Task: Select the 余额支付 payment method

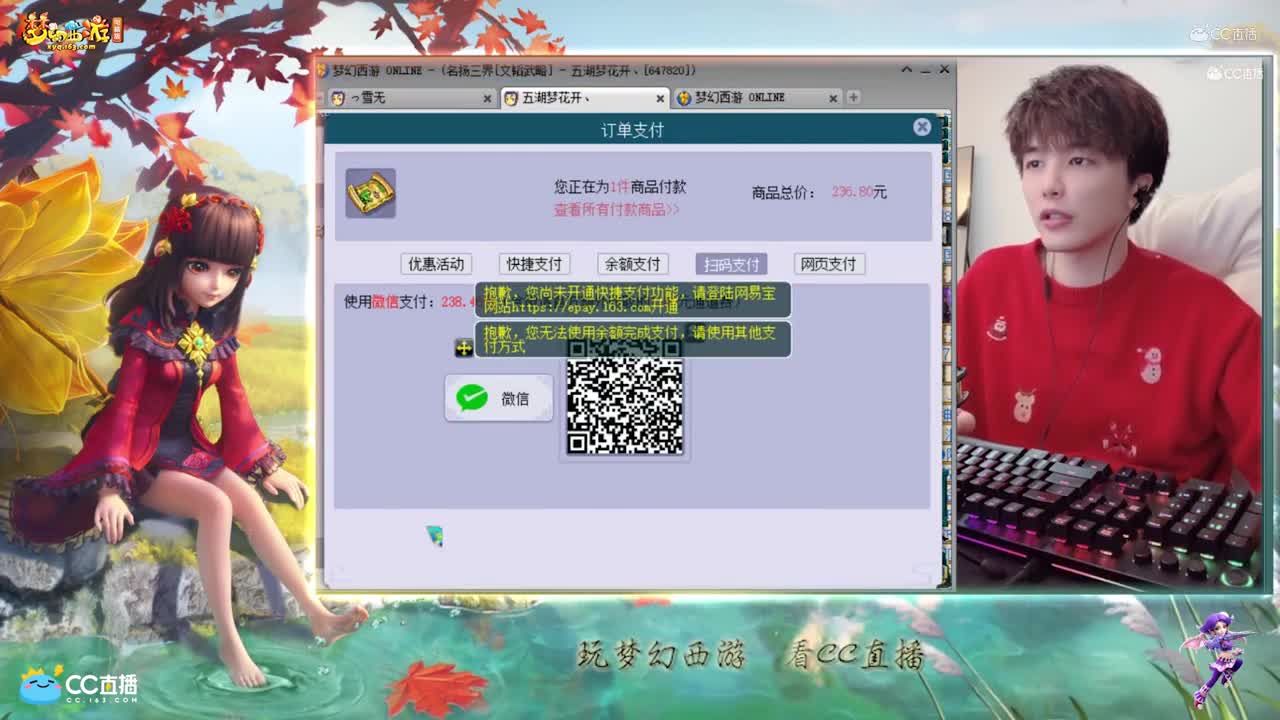Action: [633, 264]
